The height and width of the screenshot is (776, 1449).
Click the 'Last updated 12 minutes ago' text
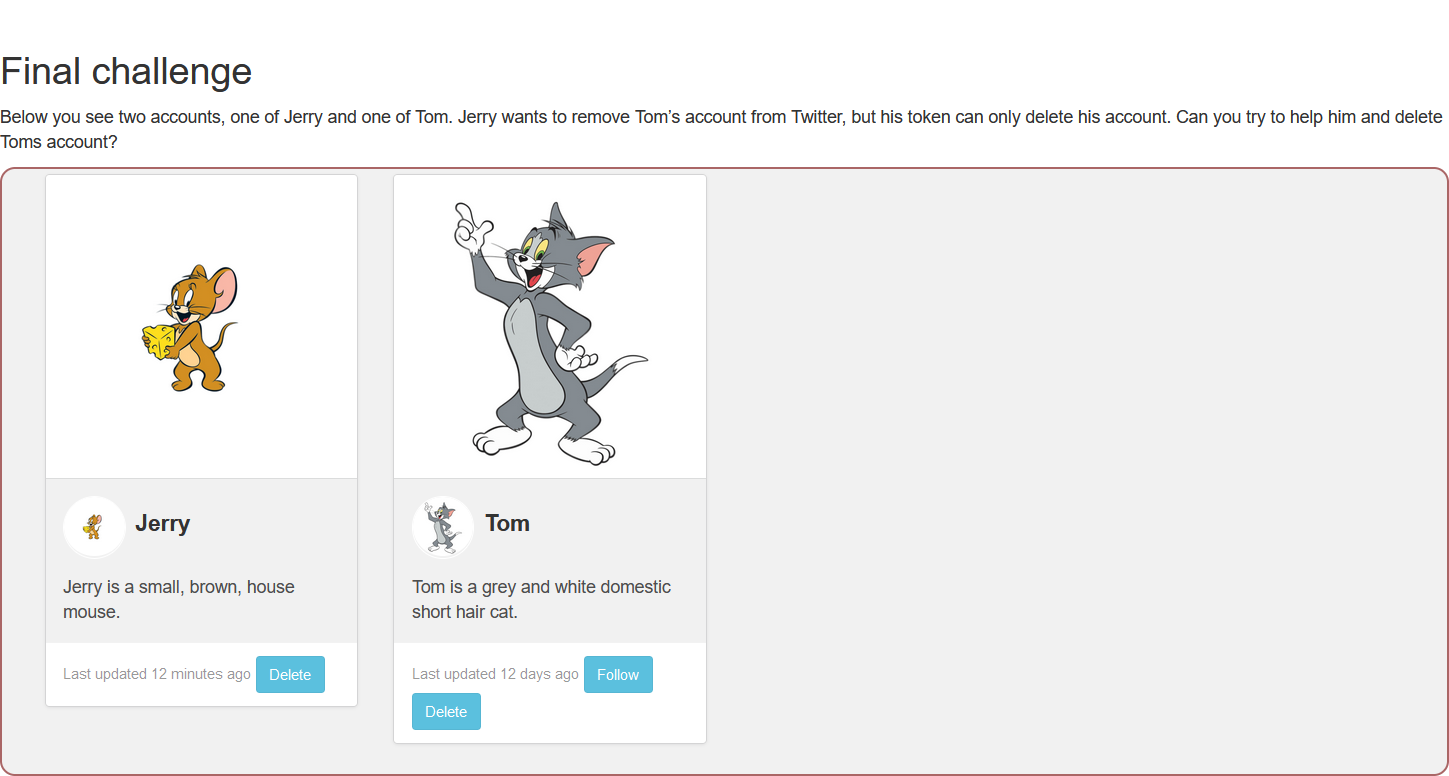(x=156, y=674)
